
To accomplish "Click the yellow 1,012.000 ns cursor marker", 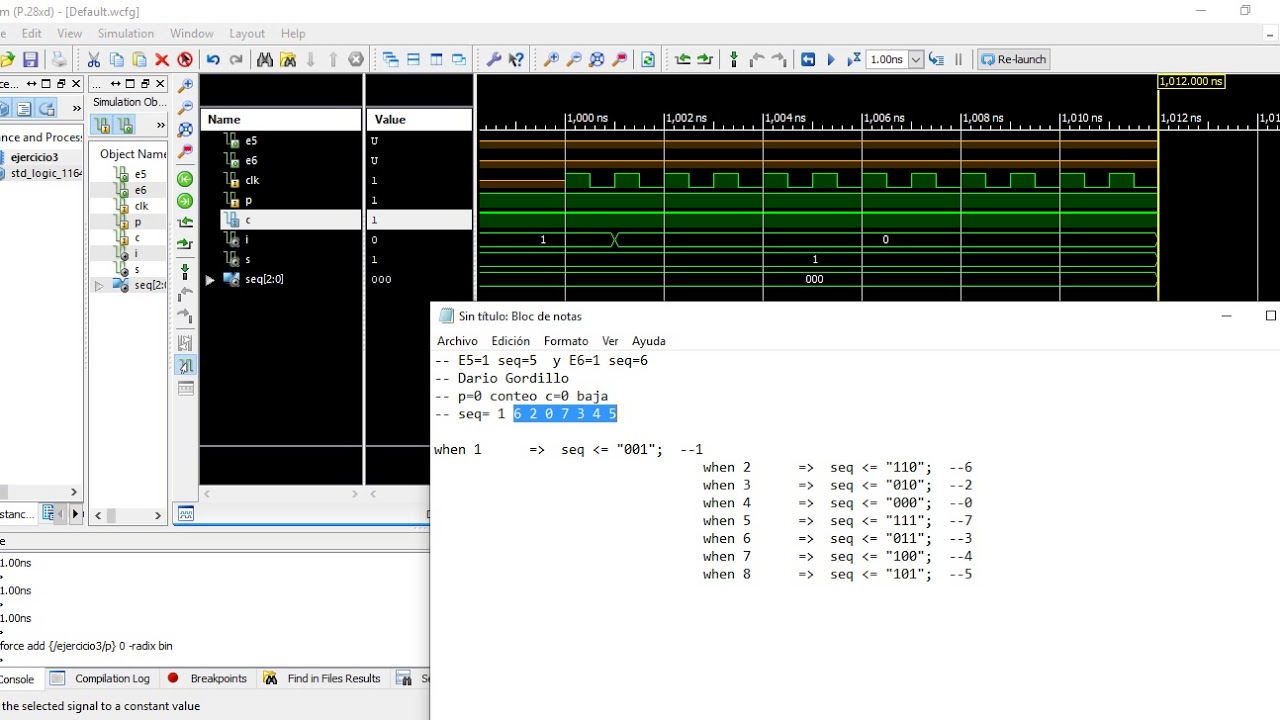I will click(x=1191, y=82).
